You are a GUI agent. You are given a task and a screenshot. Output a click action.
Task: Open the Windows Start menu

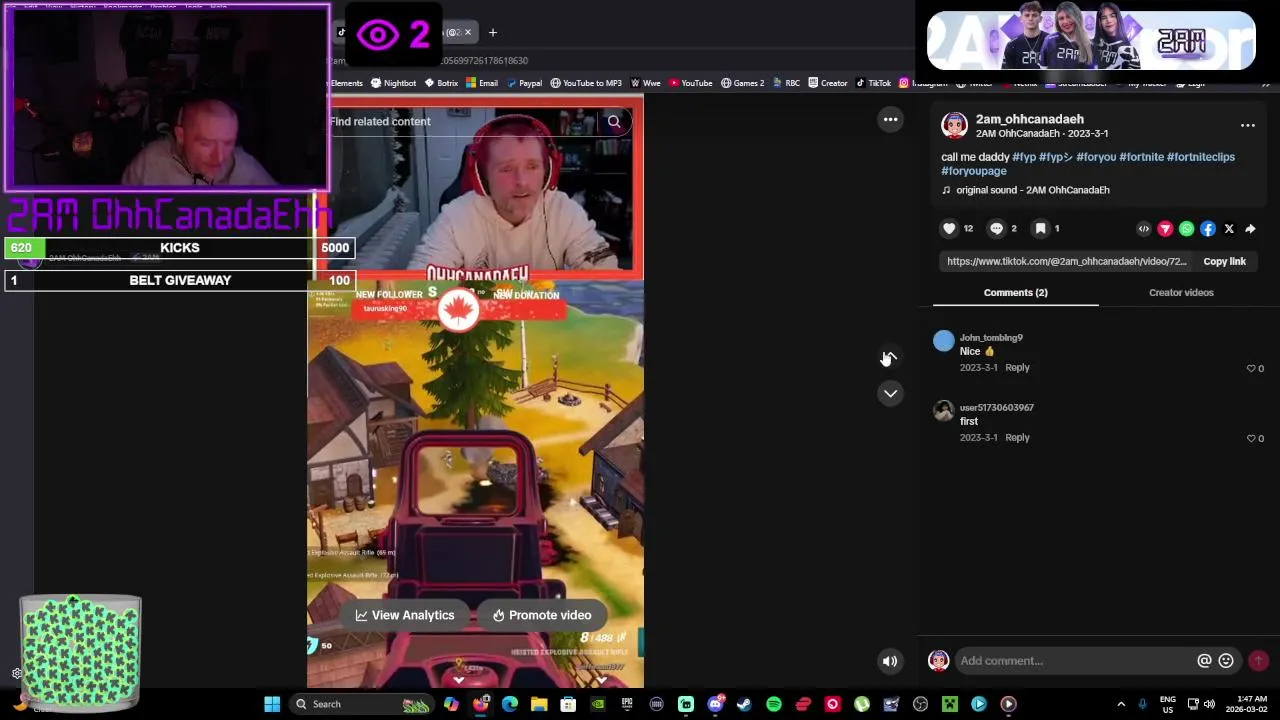(272, 704)
